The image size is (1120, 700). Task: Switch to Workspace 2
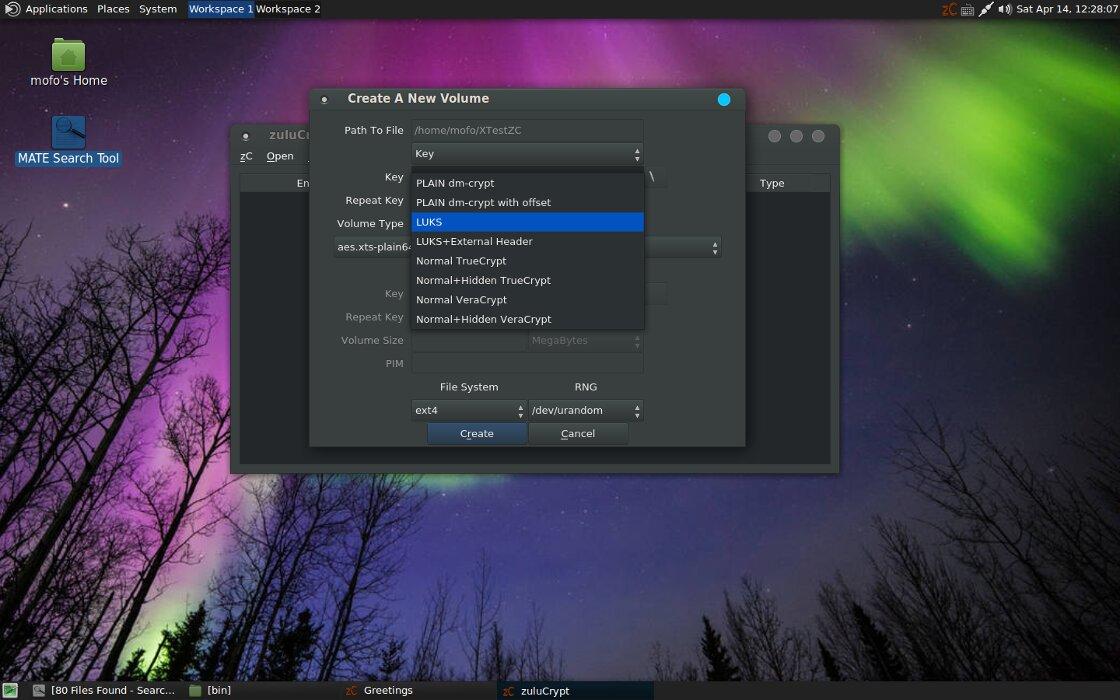coord(288,9)
